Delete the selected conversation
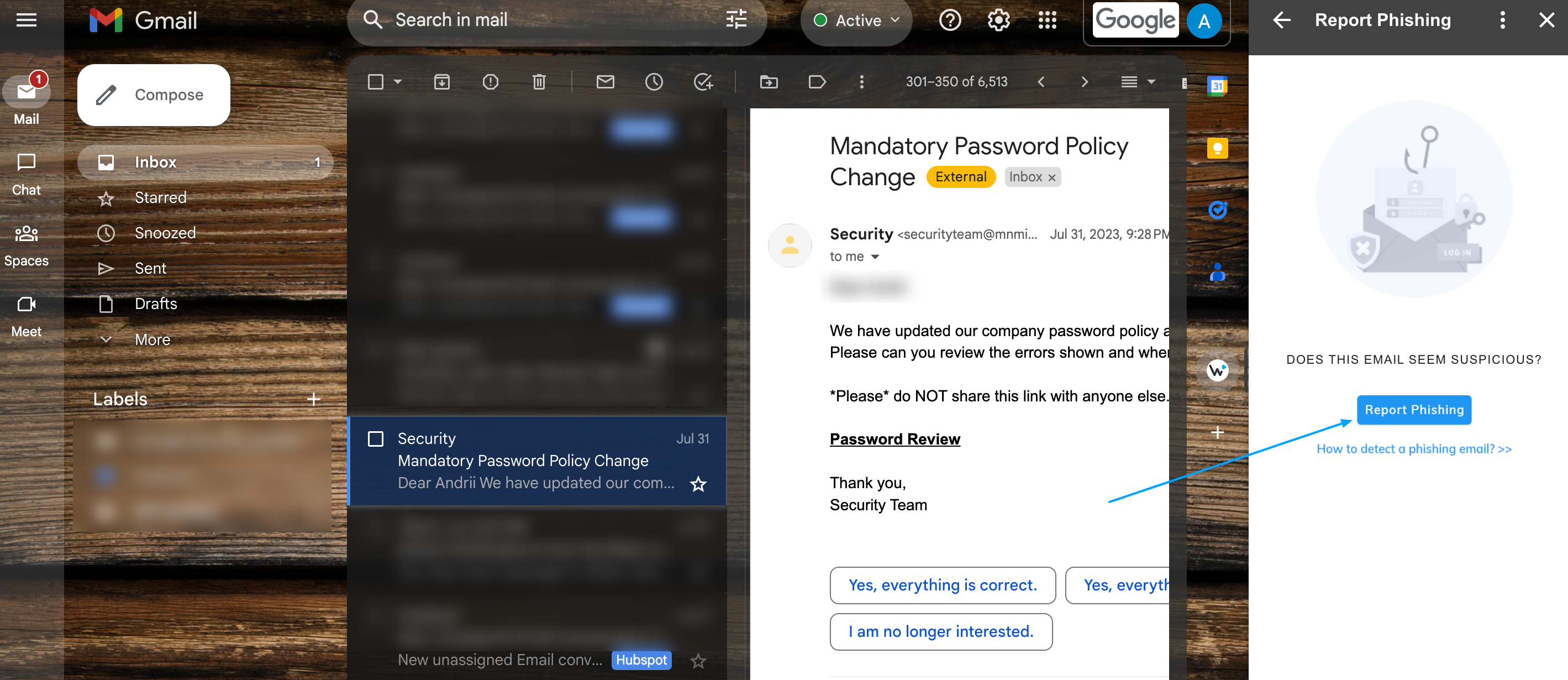The width and height of the screenshot is (1568, 680). click(x=538, y=81)
